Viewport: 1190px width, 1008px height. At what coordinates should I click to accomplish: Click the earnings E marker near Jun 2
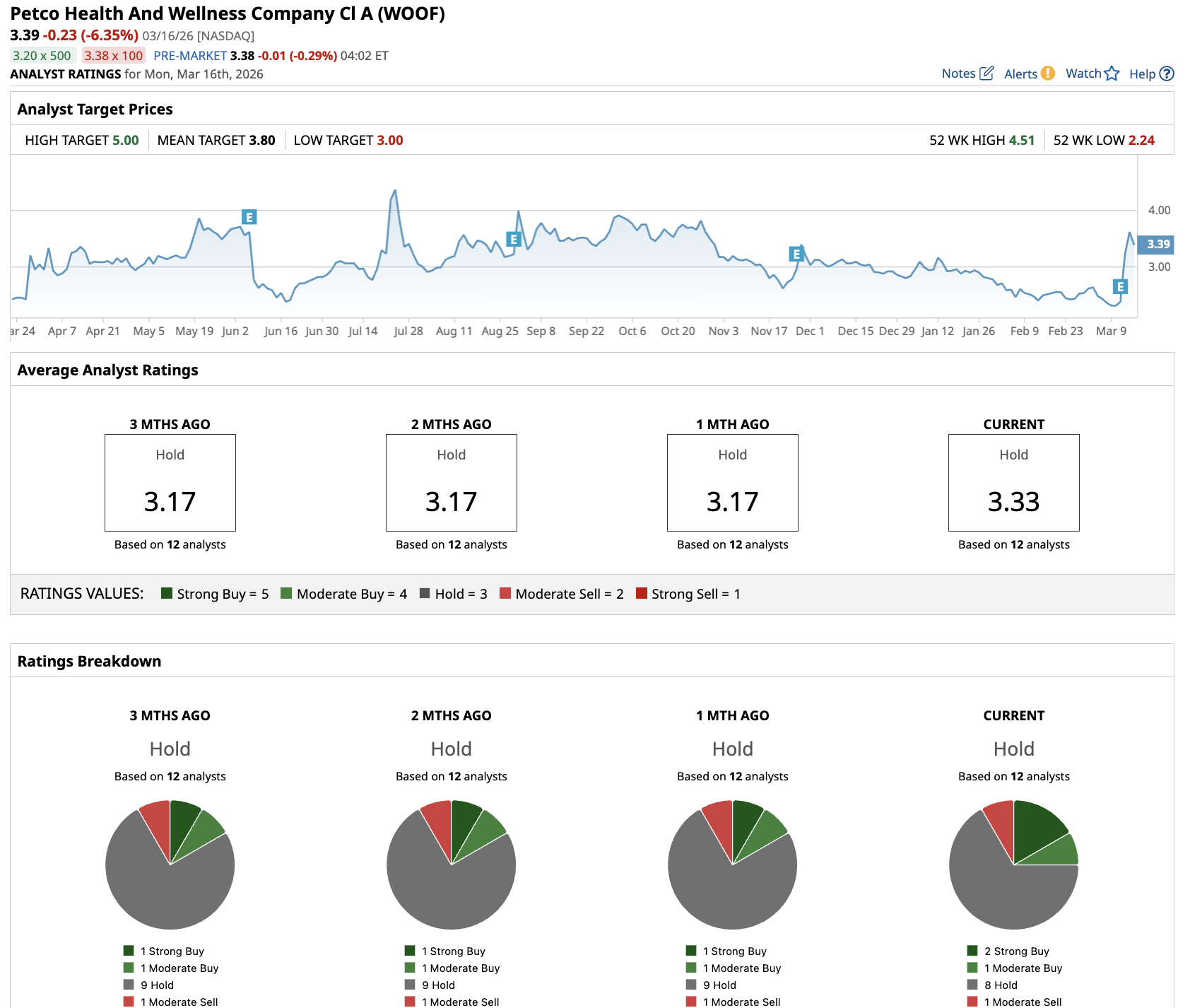pos(249,217)
